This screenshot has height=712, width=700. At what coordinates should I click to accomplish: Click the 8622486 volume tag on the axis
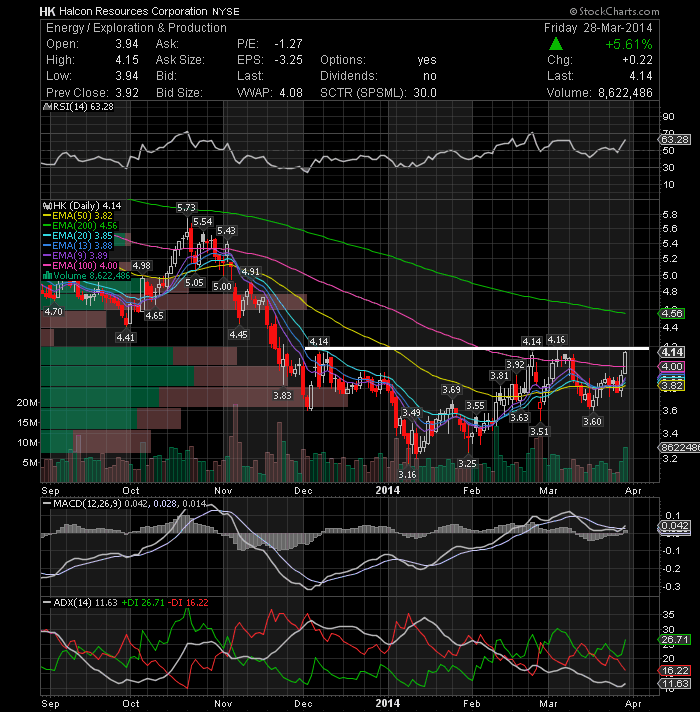(679, 448)
